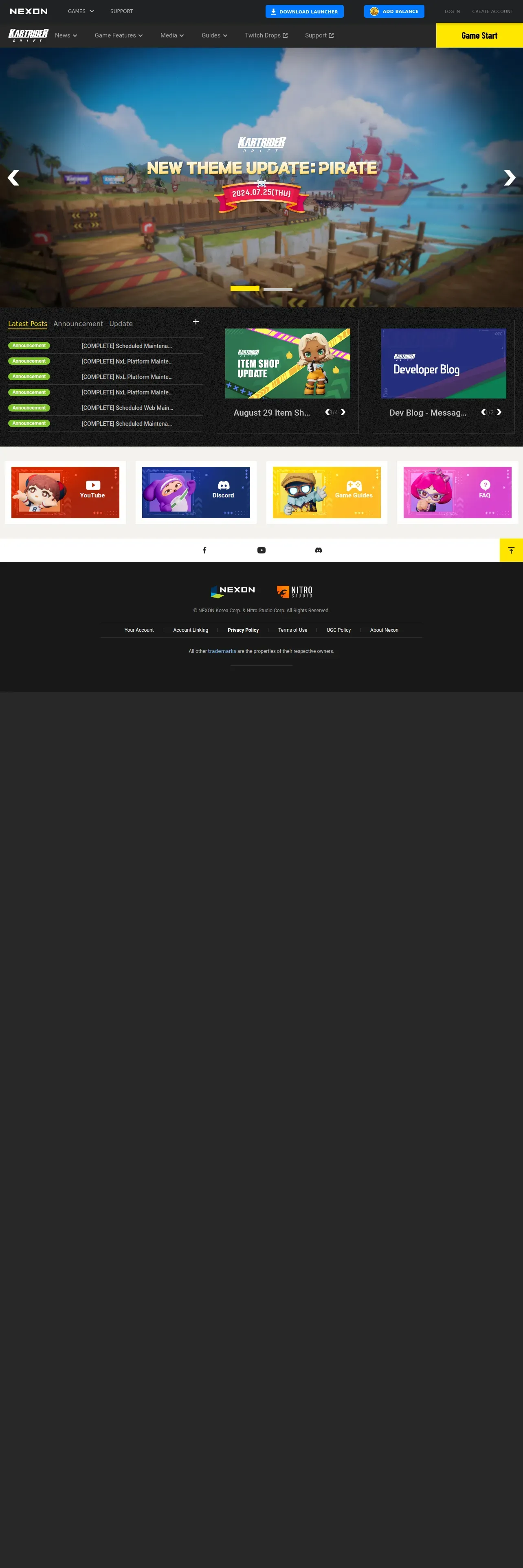Open the Facebook icon in social bar
523x1568 pixels.
(204, 550)
